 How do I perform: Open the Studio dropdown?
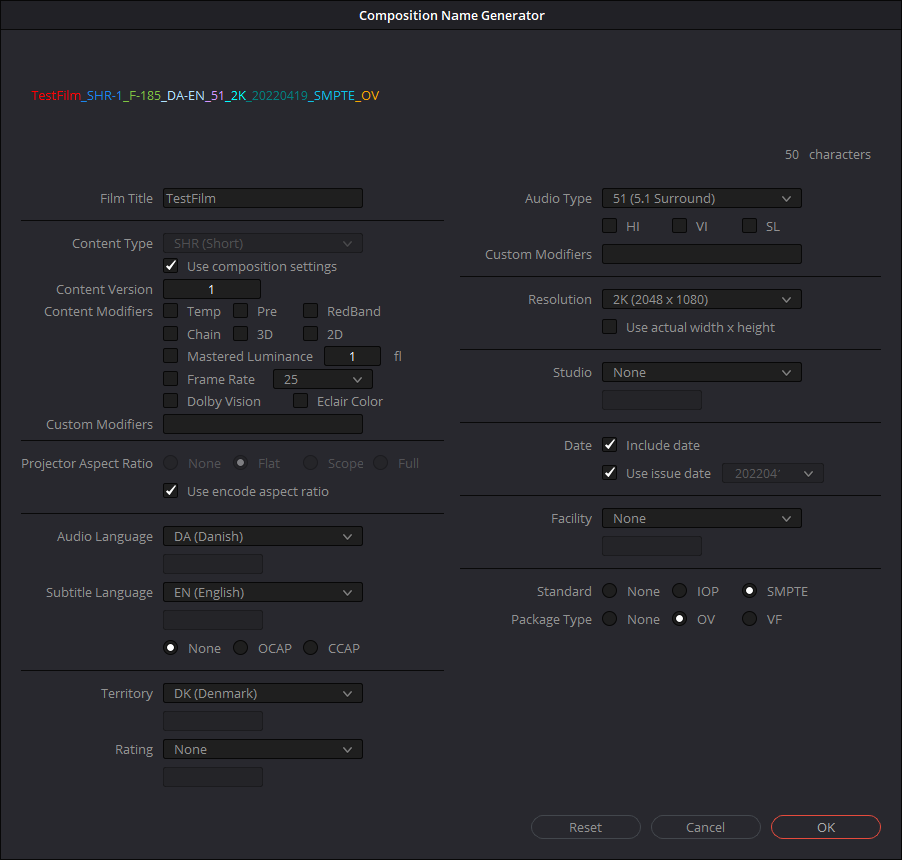701,372
